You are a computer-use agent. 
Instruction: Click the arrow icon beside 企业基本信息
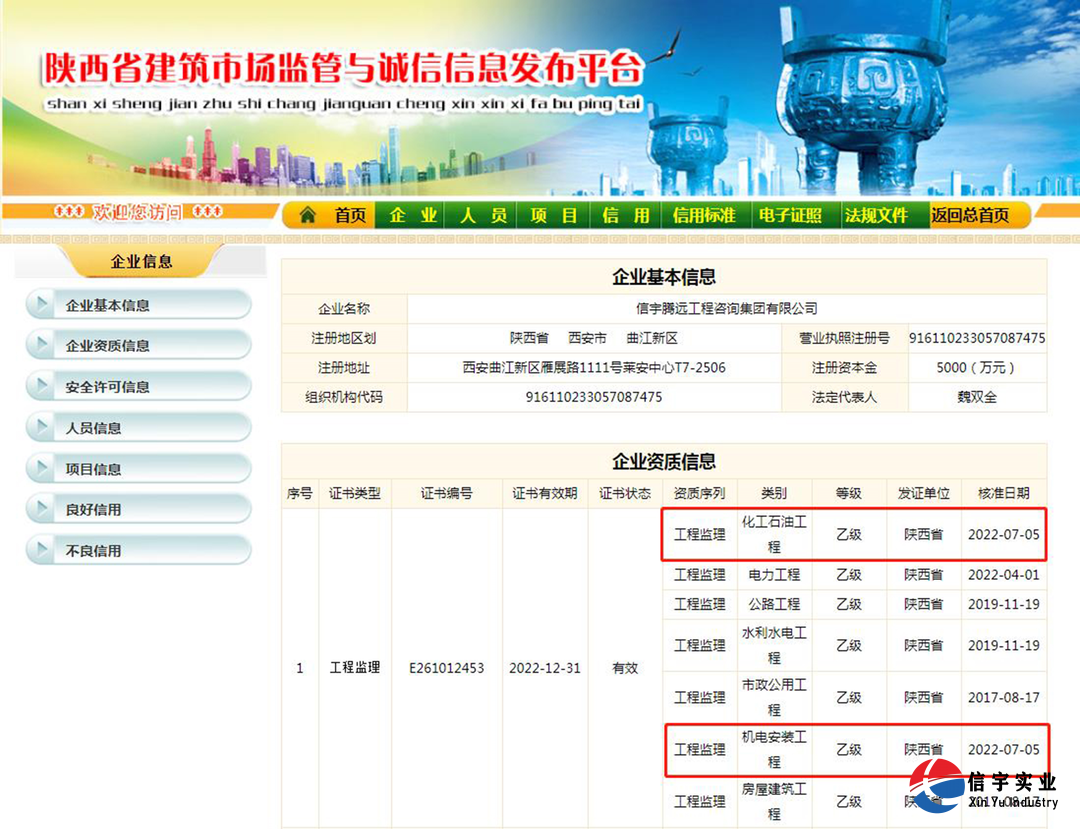point(41,305)
